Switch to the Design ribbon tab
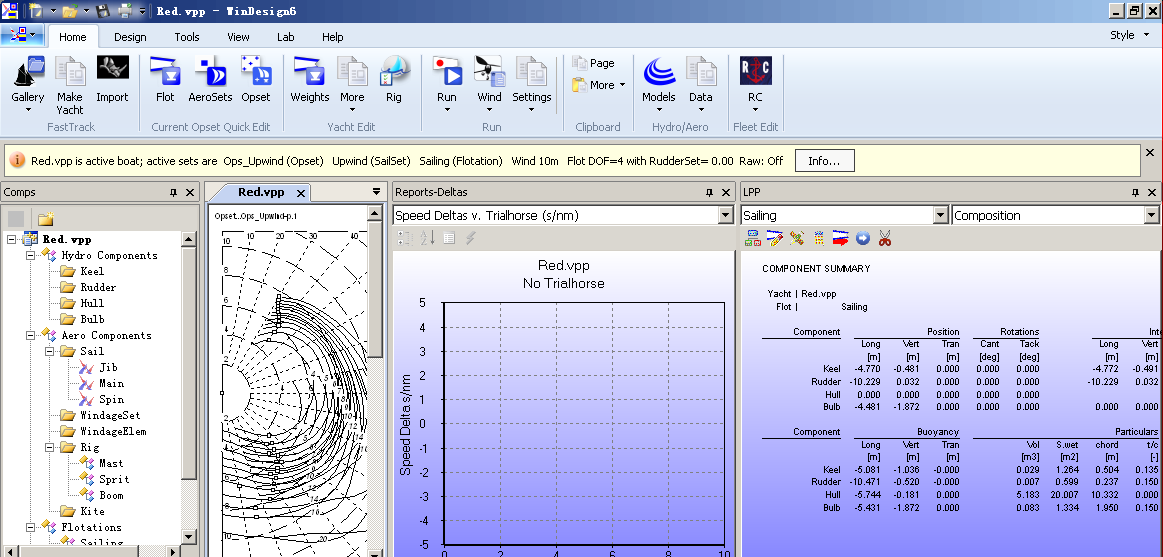 130,37
